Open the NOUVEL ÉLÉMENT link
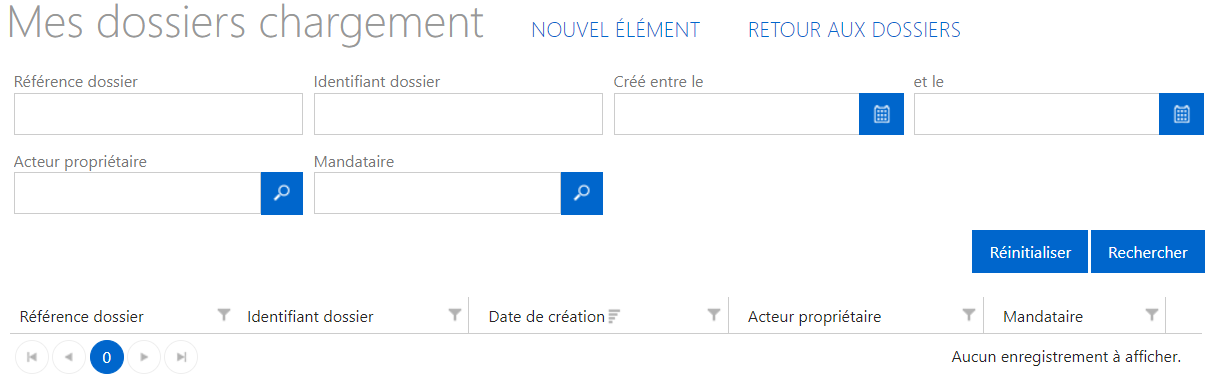Viewport: 1220px width, 376px height. coord(615,30)
